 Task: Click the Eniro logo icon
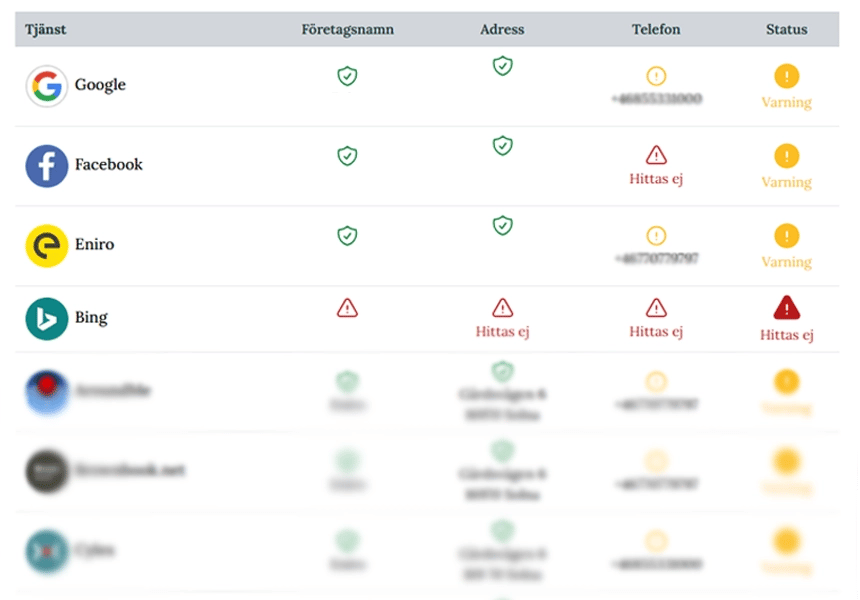pos(47,246)
